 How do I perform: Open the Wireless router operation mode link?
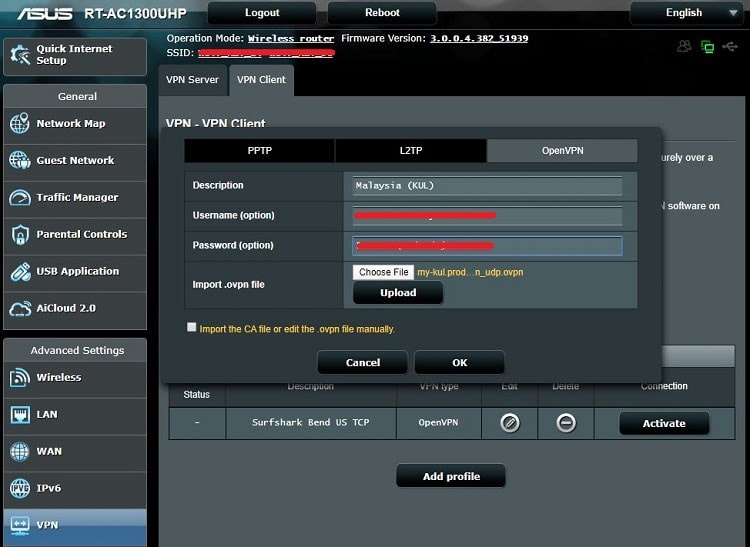291,39
